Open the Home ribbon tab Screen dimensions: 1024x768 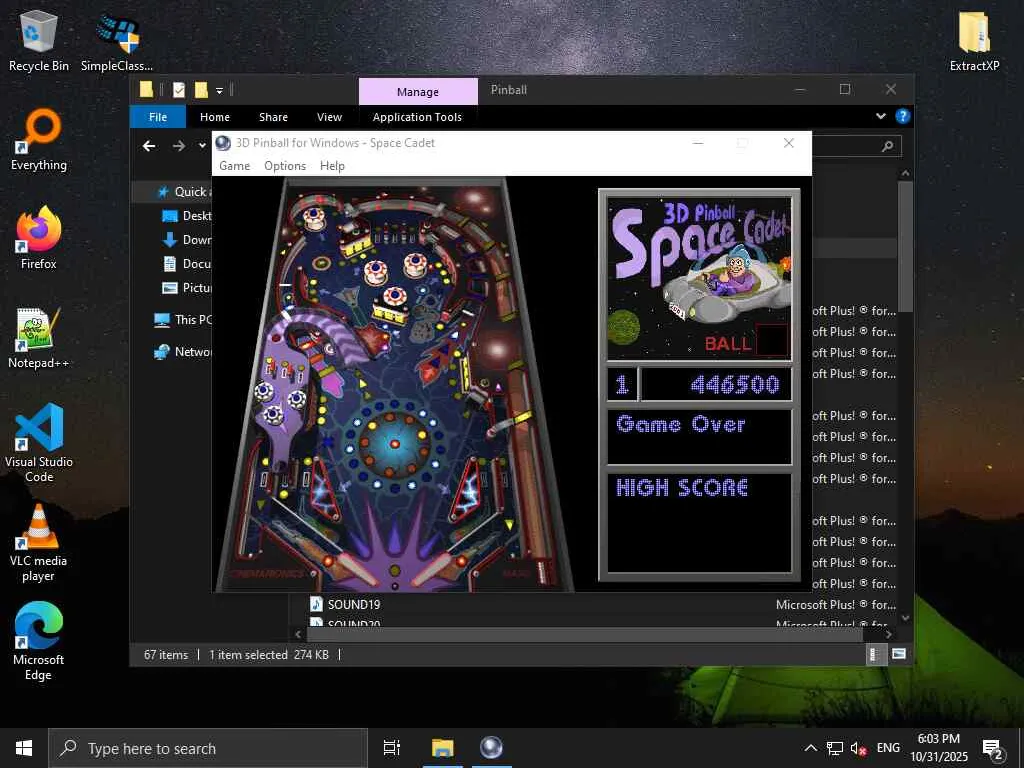point(215,117)
